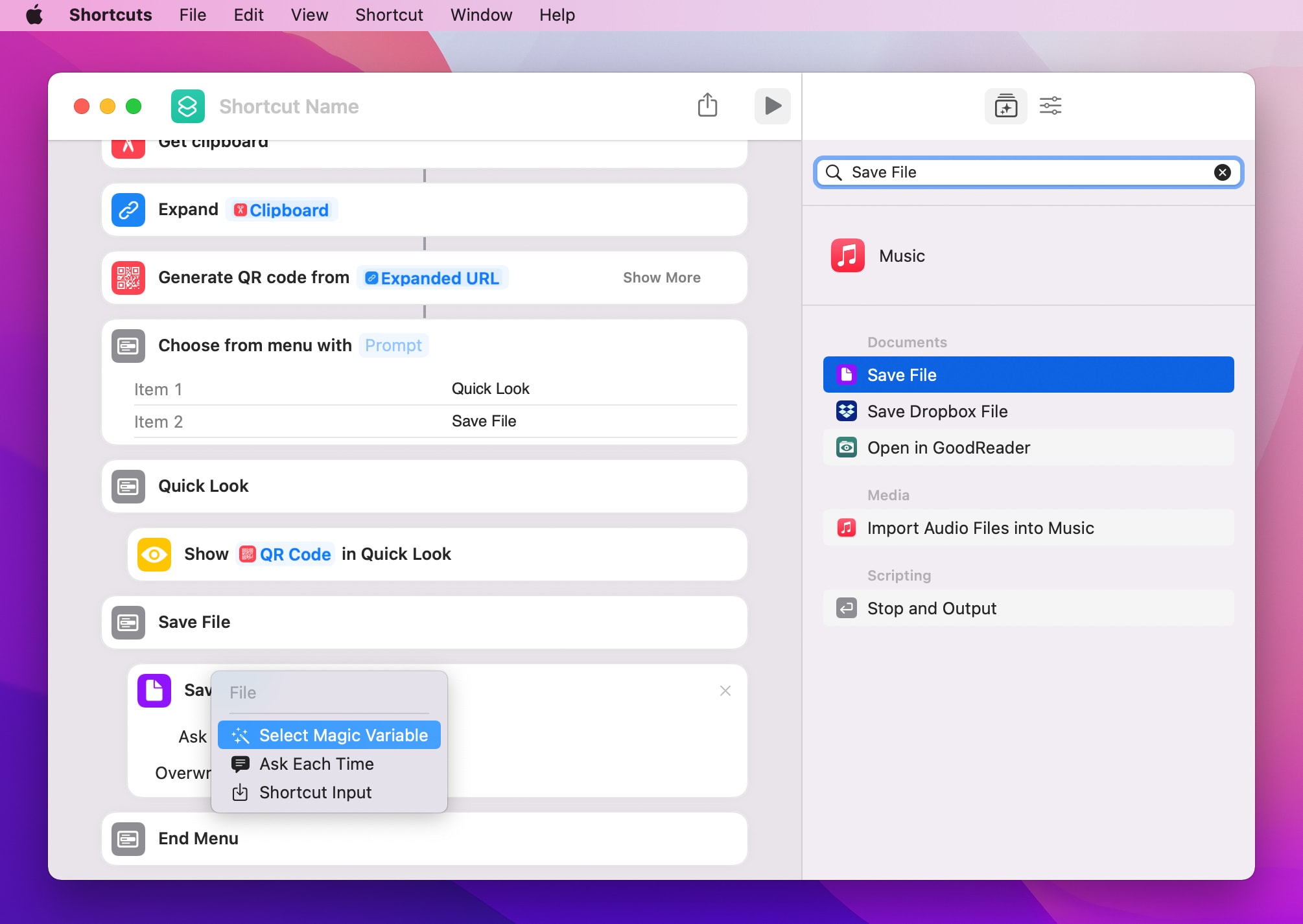The image size is (1303, 924).
Task: Select the Clipboard variable token
Action: coord(281,210)
